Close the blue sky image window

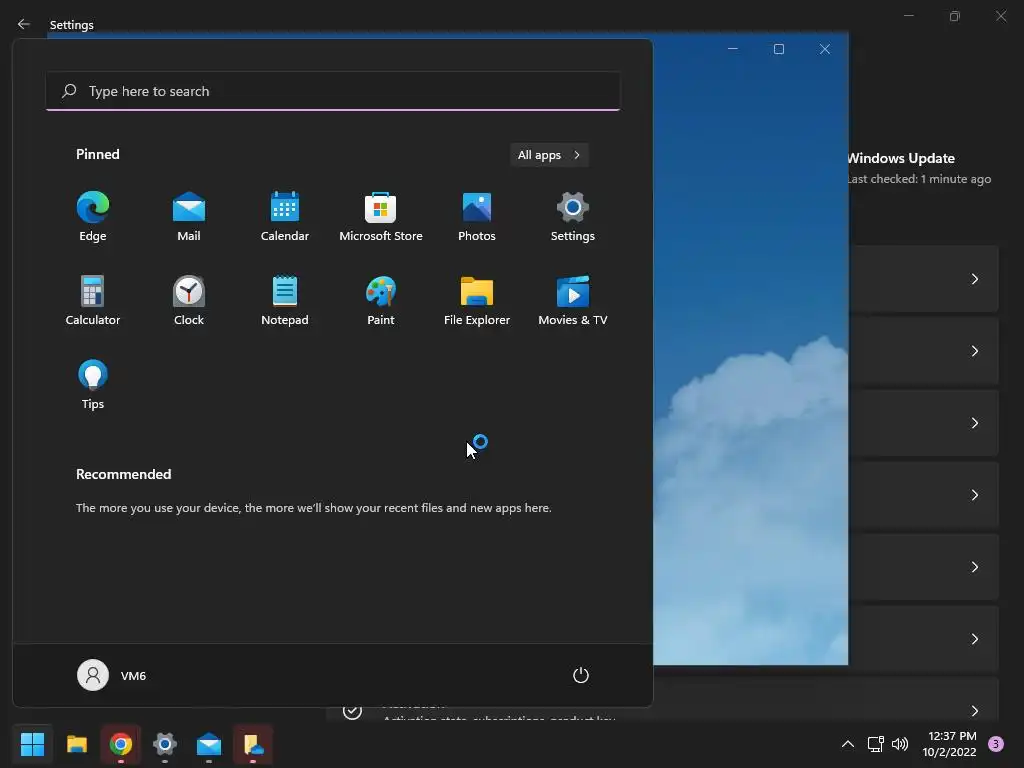825,49
